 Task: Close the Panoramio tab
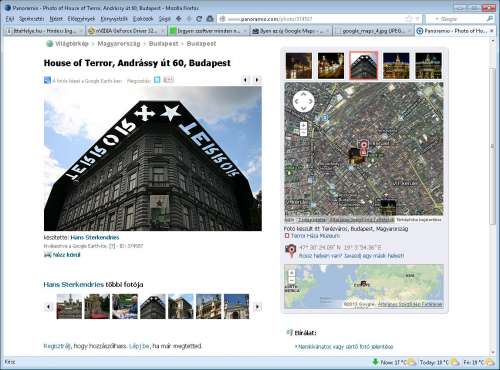[492, 31]
